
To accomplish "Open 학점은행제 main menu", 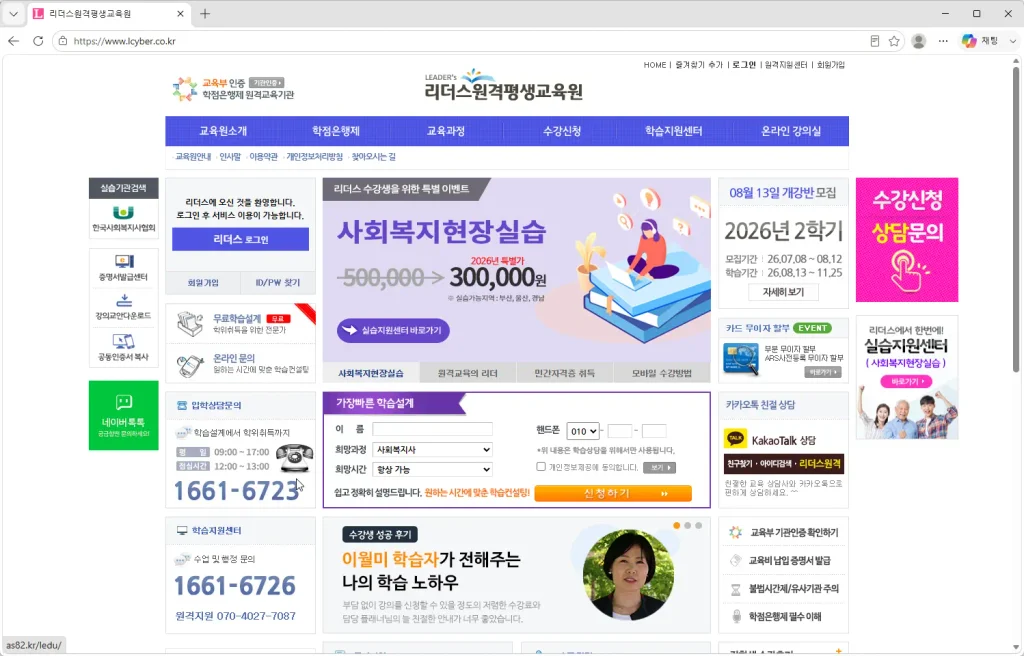I will tap(336, 131).
